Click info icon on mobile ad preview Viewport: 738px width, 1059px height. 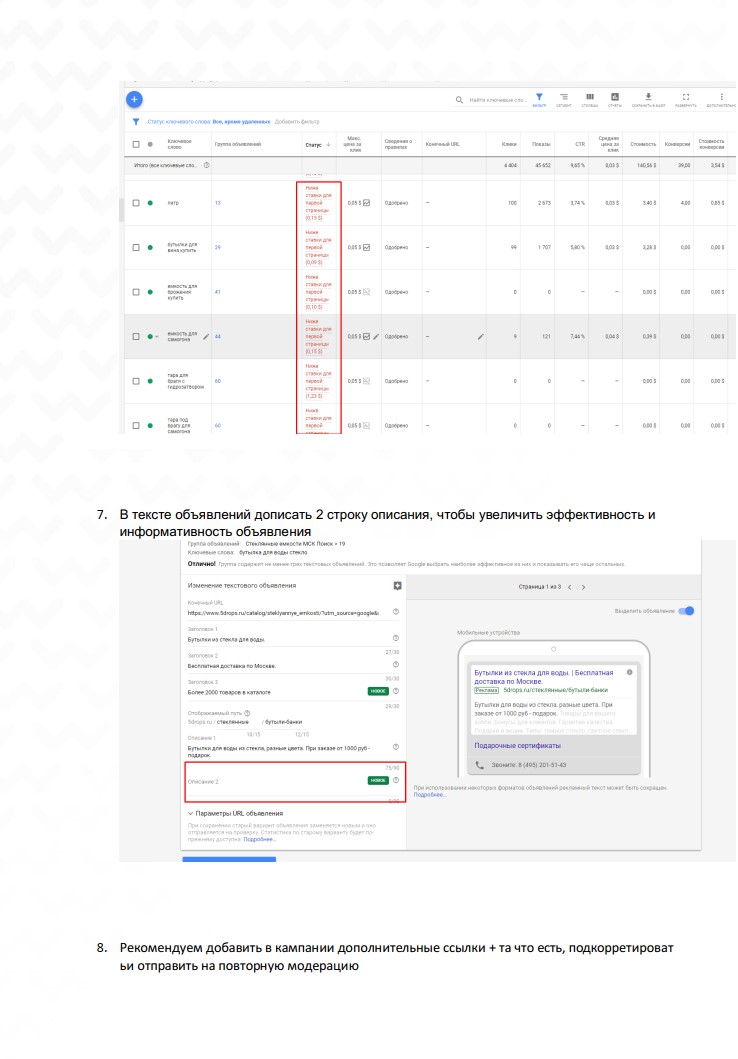(x=629, y=672)
